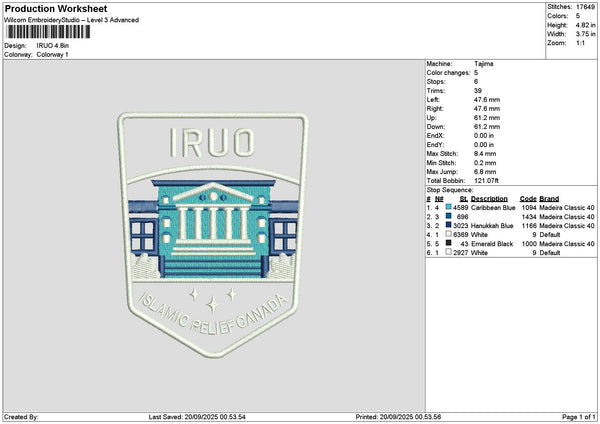Click the stitch count 3023
Screen dimensions: 600x424
coord(461,226)
